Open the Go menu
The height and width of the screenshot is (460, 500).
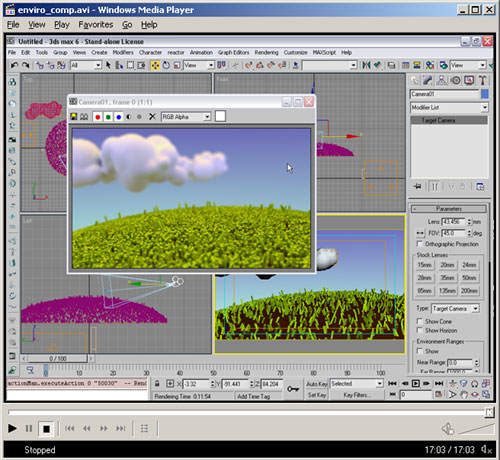point(127,25)
